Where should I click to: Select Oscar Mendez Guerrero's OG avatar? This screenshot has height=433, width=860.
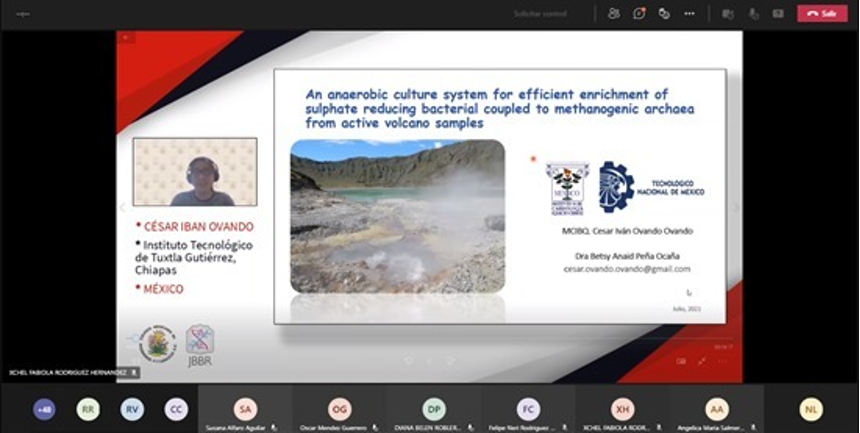point(340,409)
